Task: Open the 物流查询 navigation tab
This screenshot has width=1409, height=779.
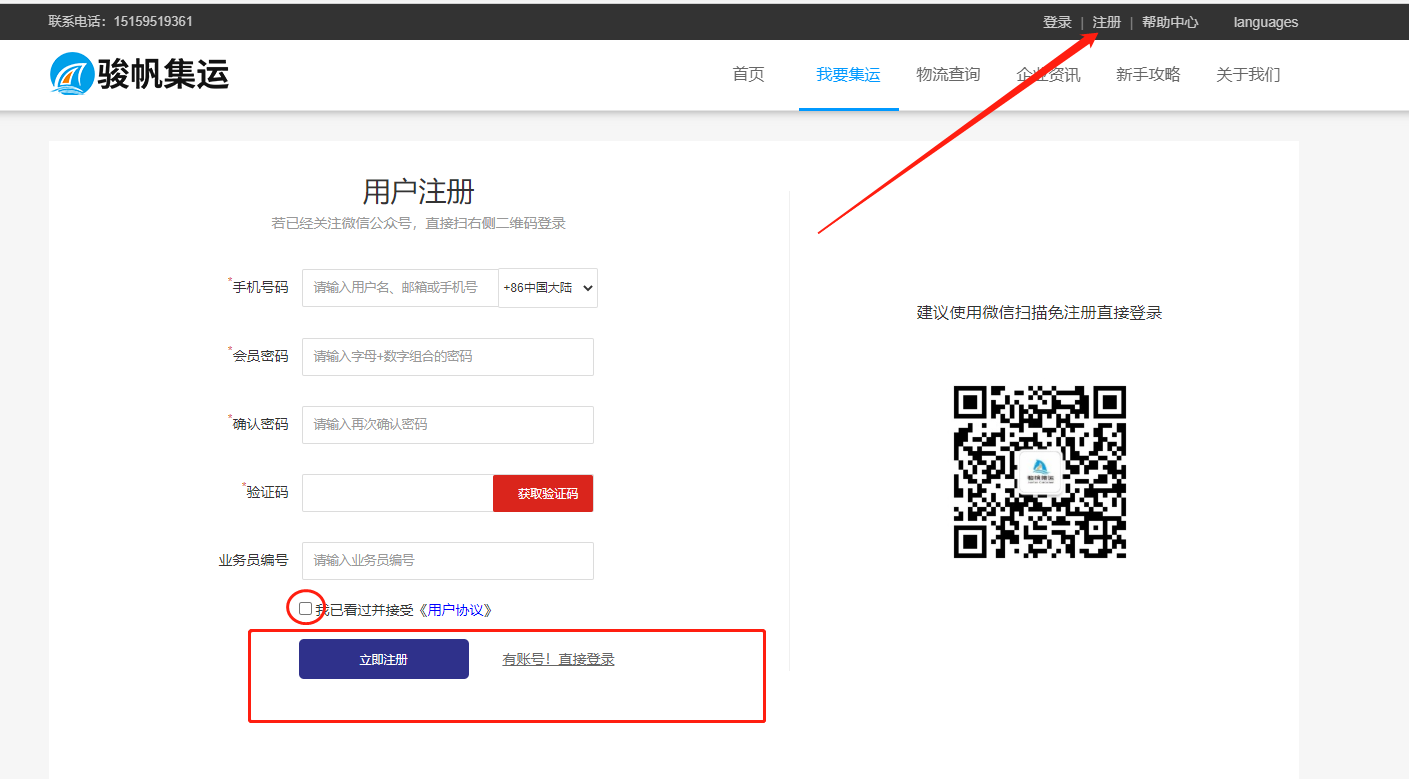Action: 948,75
